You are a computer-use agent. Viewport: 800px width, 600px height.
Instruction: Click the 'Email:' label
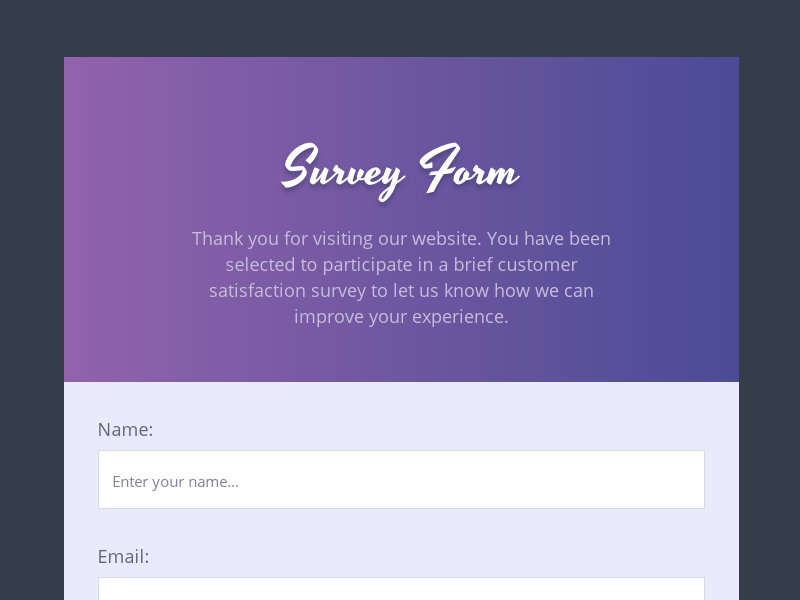[x=123, y=556]
